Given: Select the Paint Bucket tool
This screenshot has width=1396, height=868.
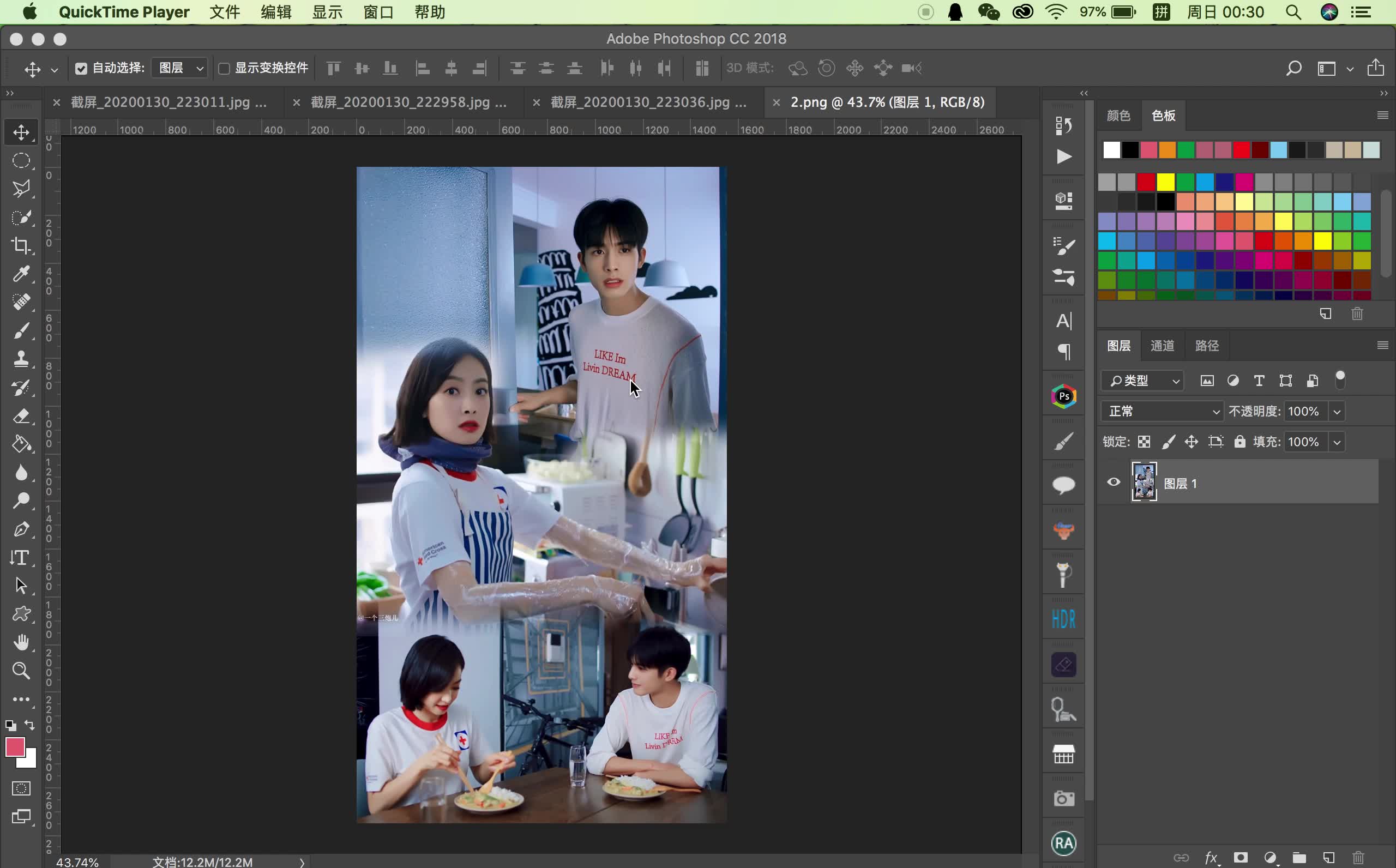Looking at the screenshot, I should coord(21,444).
